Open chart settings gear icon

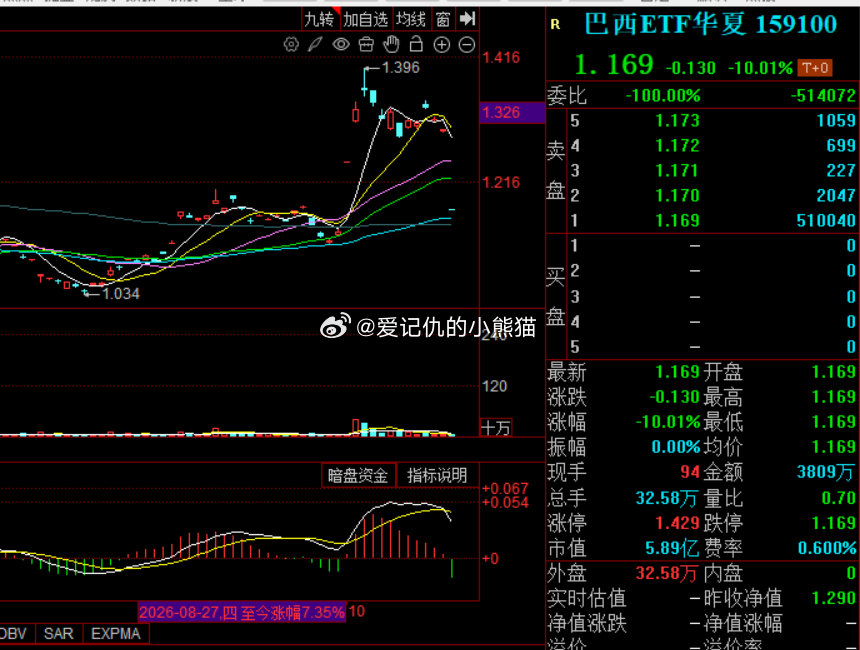[x=291, y=44]
